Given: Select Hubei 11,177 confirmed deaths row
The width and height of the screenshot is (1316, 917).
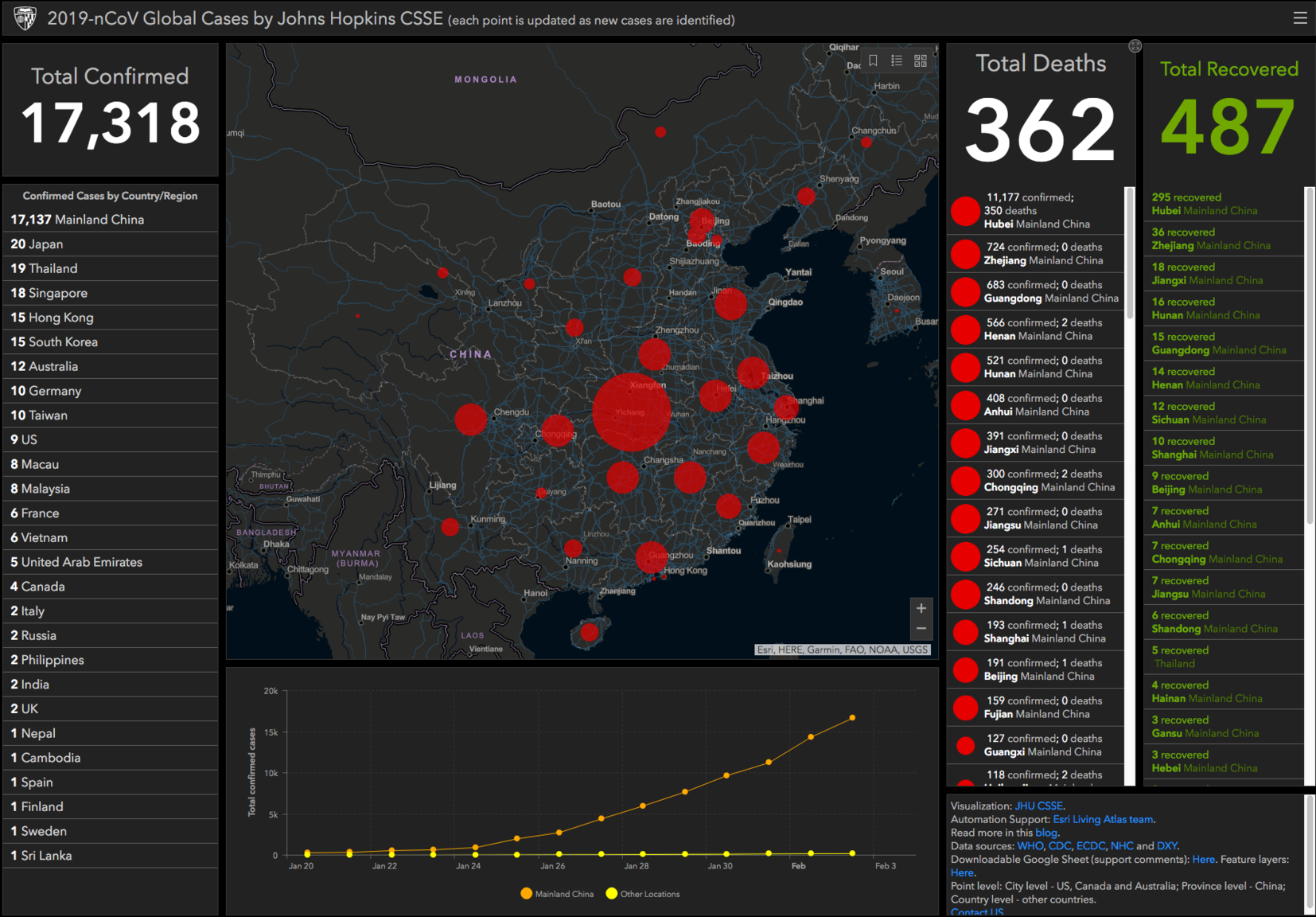Looking at the screenshot, I should (1035, 211).
